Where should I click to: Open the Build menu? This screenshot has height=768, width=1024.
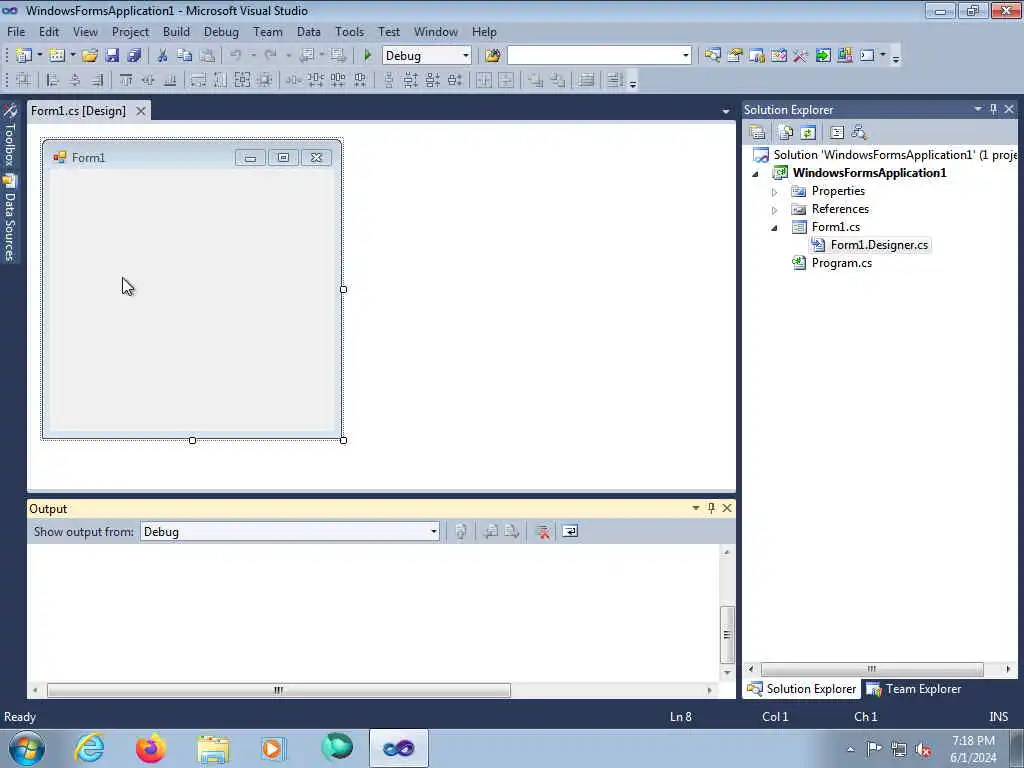(x=176, y=32)
